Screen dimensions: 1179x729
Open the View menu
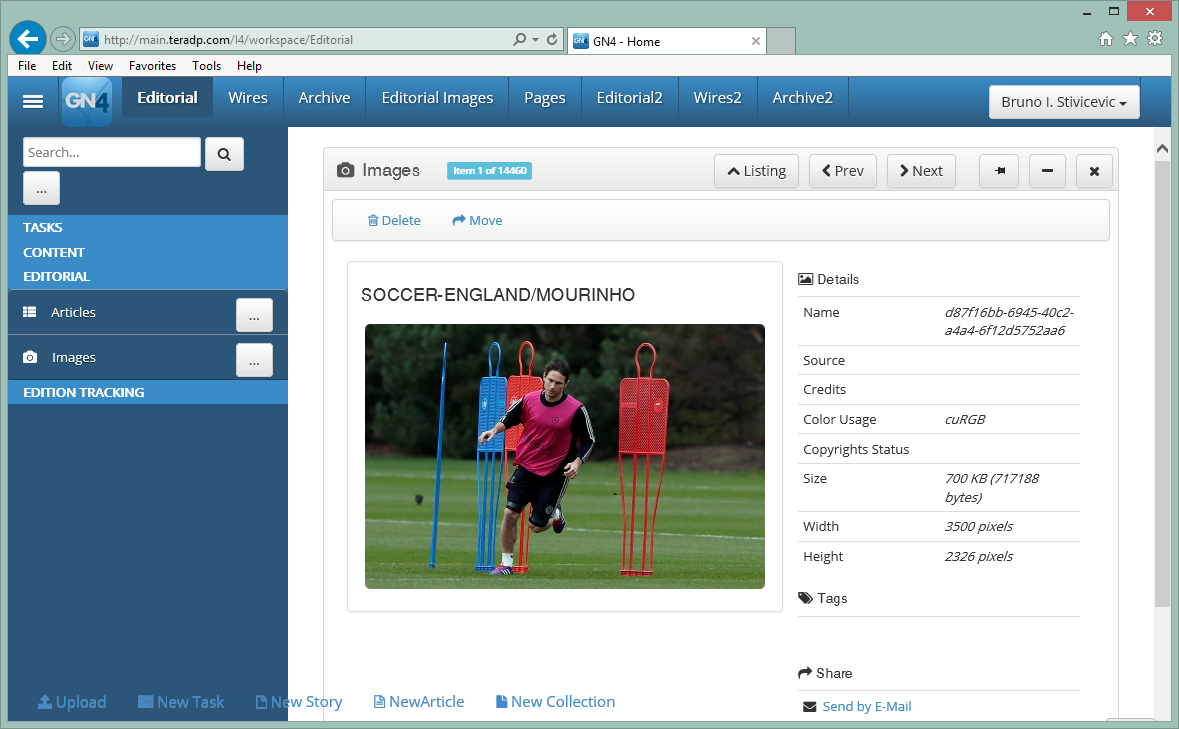point(100,66)
